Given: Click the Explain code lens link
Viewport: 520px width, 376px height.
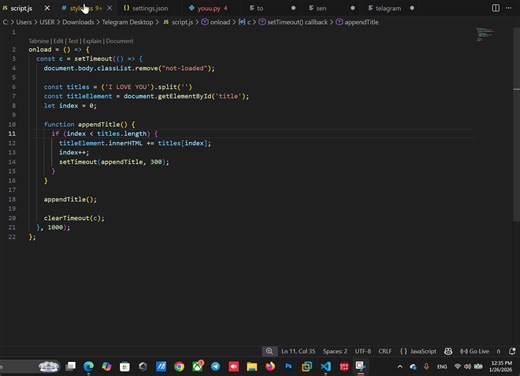Looking at the screenshot, I should (x=92, y=41).
